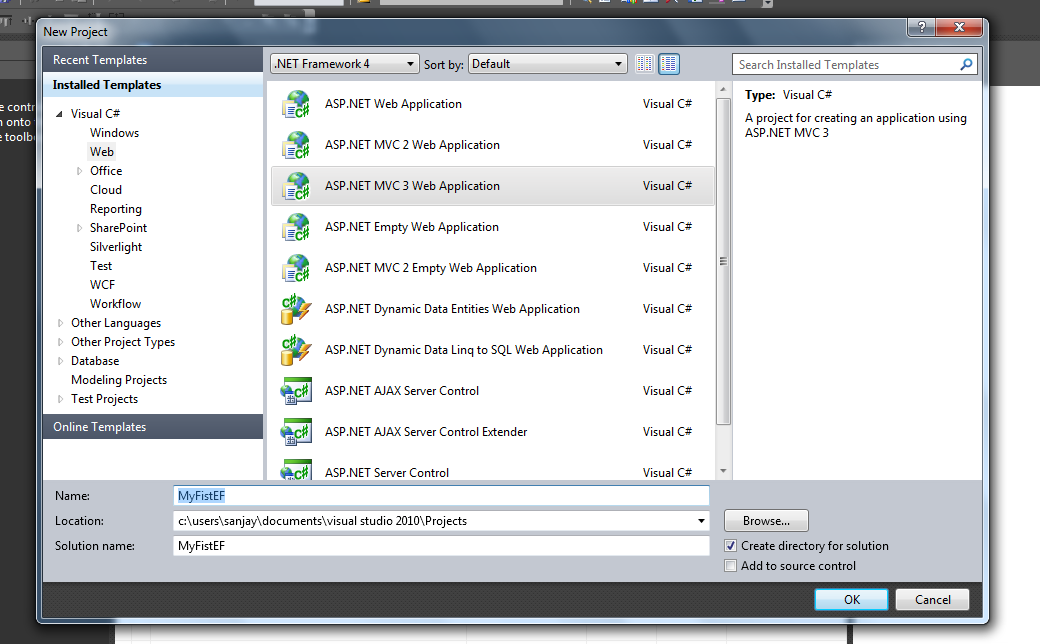Expand the Other Project Types node
The width and height of the screenshot is (1040, 644).
pos(60,342)
